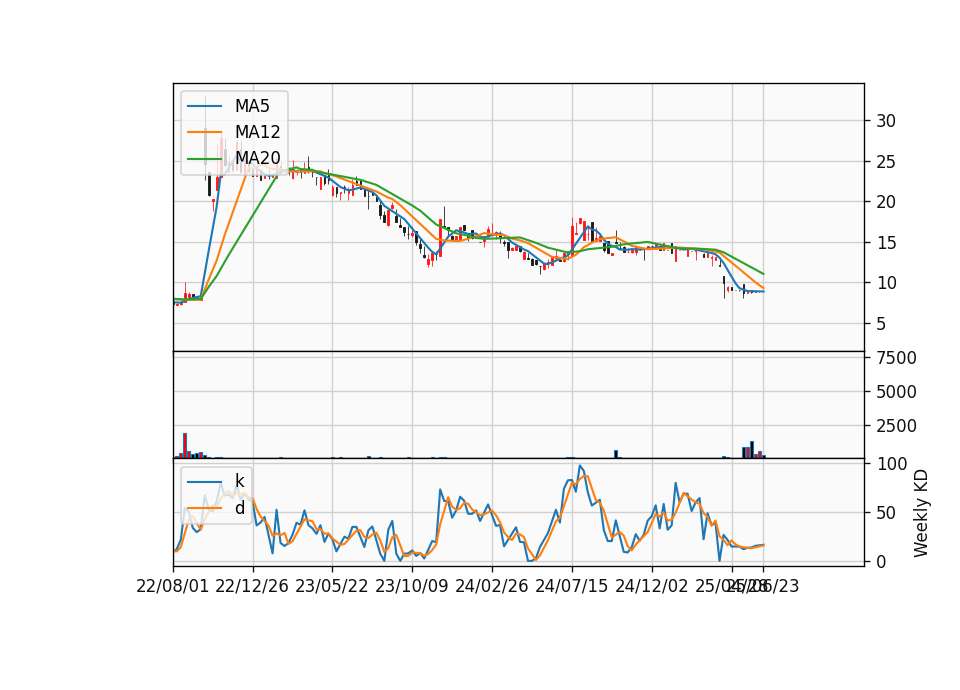Click the KD axis value 100
The image size is (960, 690).
891,464
